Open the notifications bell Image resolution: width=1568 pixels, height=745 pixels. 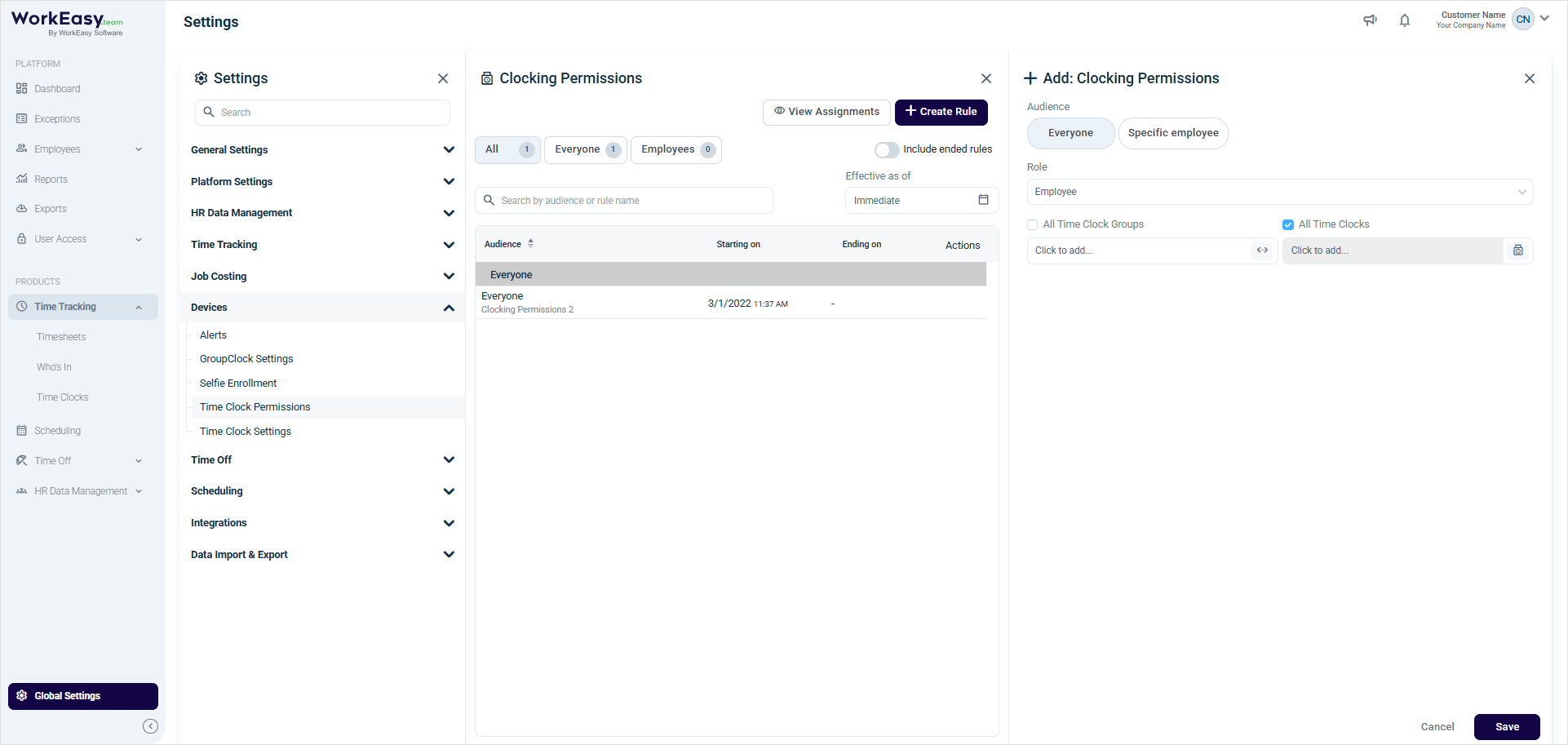coord(1404,20)
